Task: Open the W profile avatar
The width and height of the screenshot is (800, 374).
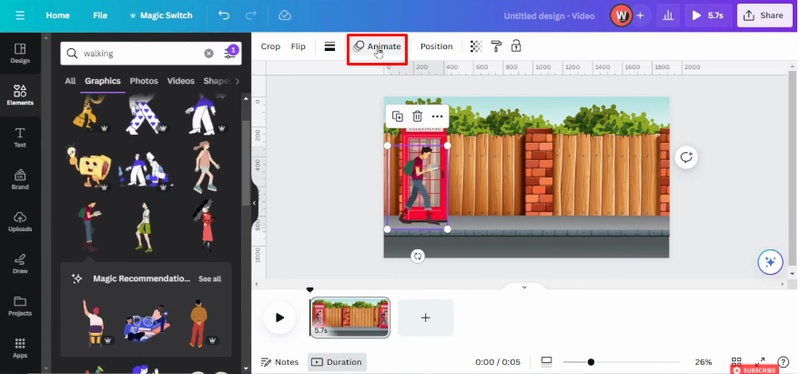Action: (621, 15)
